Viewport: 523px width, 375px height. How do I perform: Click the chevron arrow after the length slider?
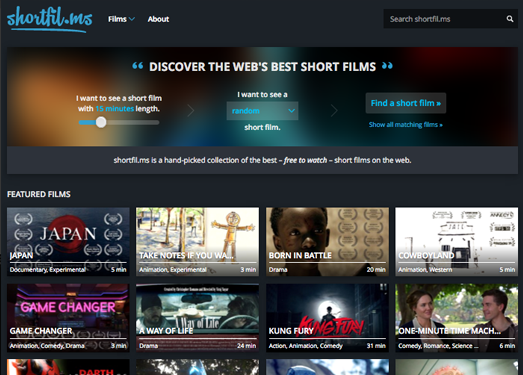[191, 110]
